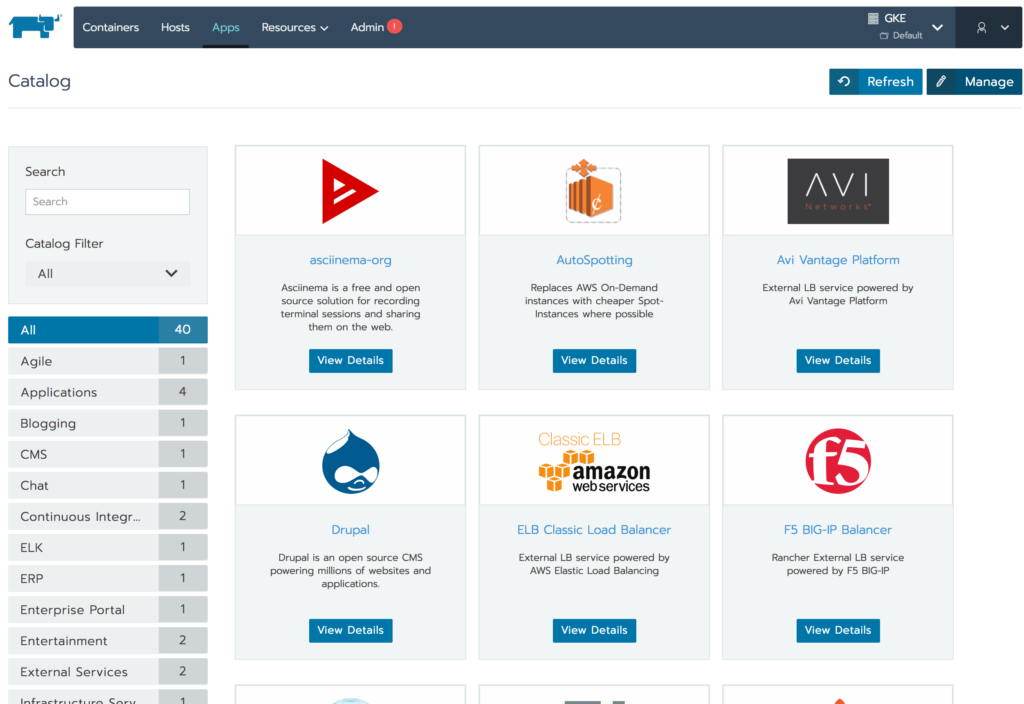Screen dimensions: 1024x704
Task: Click the GKE environment stack icon
Action: point(873,18)
